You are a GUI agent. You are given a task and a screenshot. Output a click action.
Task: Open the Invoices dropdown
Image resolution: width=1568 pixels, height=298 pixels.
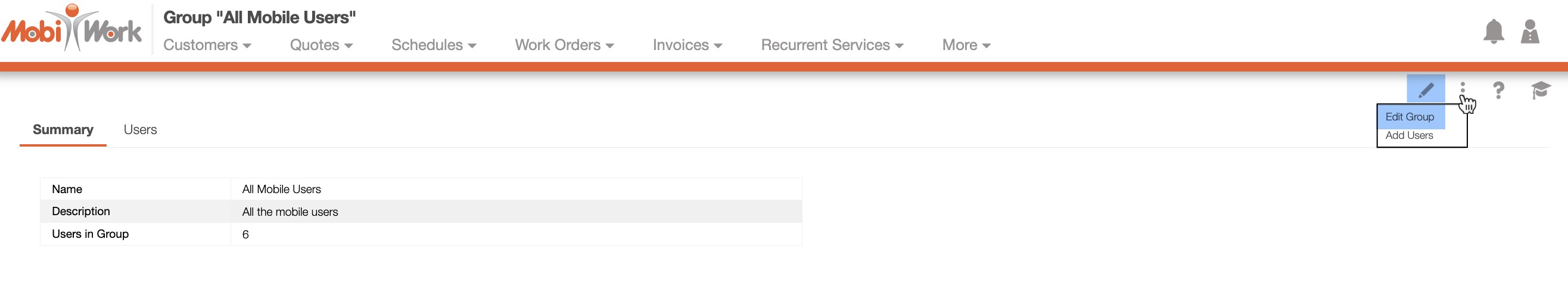pyautogui.click(x=687, y=45)
